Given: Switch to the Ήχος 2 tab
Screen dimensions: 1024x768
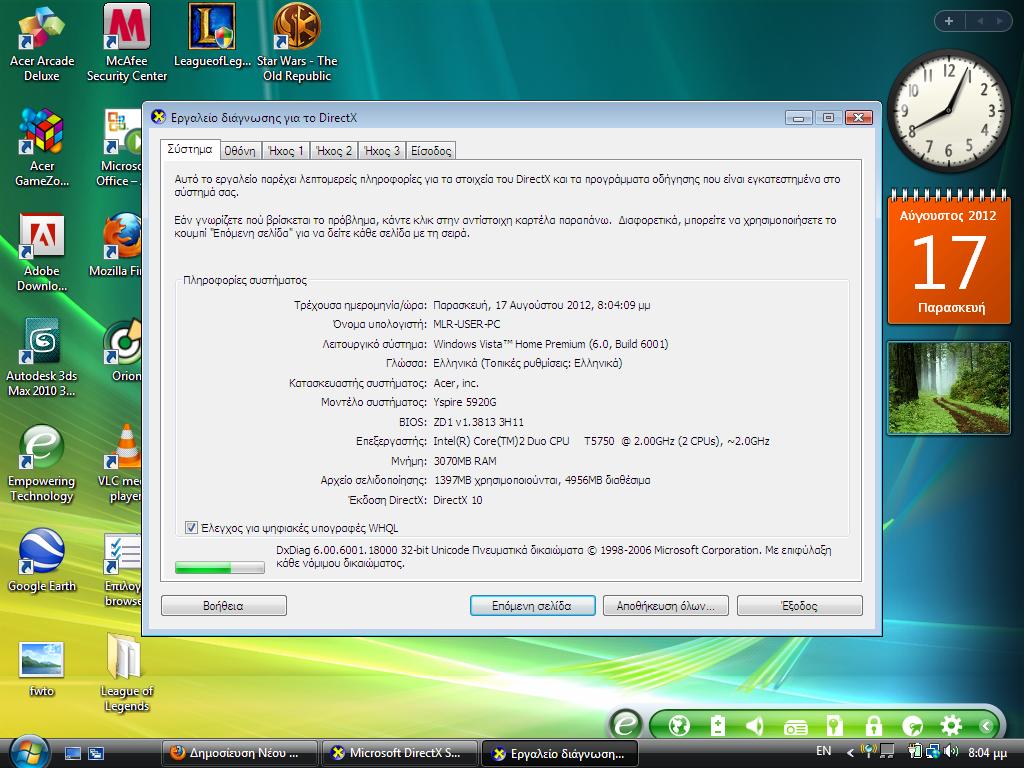Looking at the screenshot, I should pyautogui.click(x=334, y=151).
